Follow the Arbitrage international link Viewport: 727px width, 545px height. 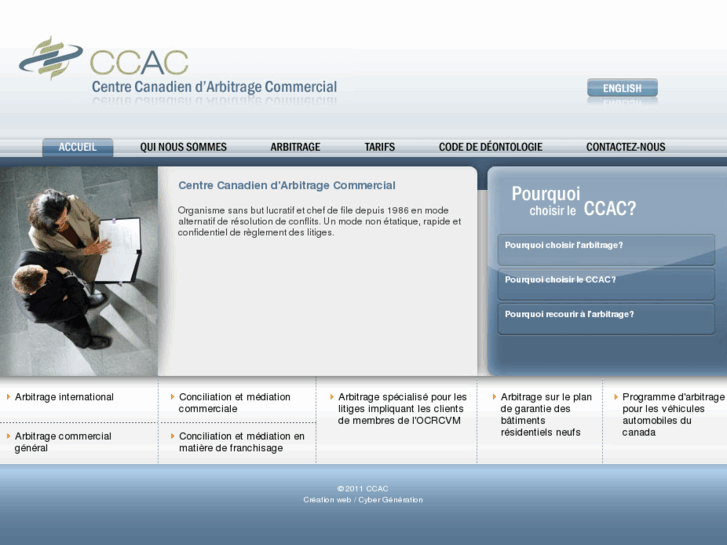coord(64,397)
